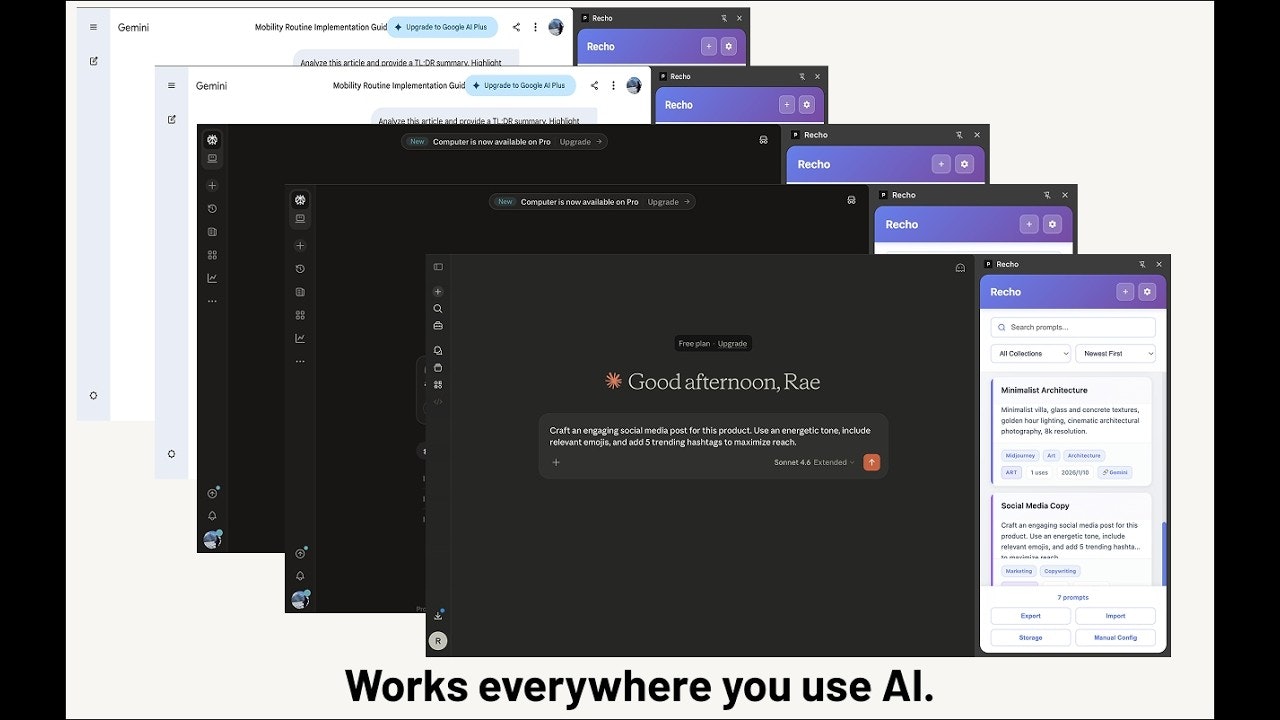Open profile avatar in front Perplexity window
Image resolution: width=1280 pixels, height=720 pixels.
point(300,599)
